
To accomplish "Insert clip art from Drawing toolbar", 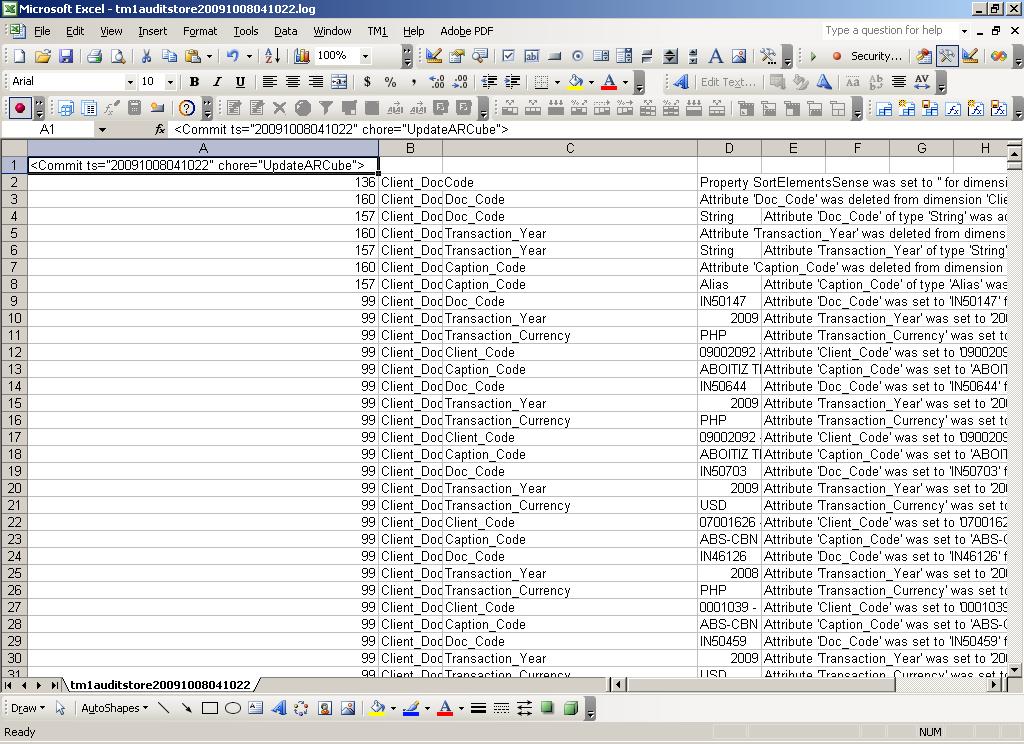I will click(325, 708).
